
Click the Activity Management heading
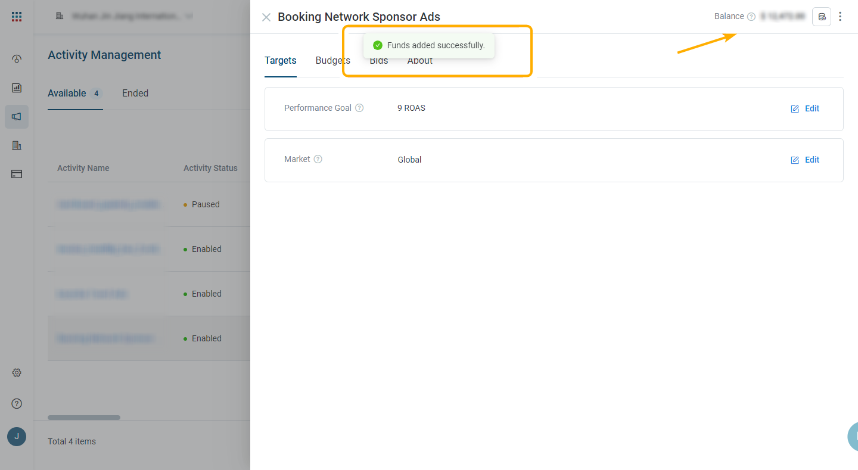104,55
